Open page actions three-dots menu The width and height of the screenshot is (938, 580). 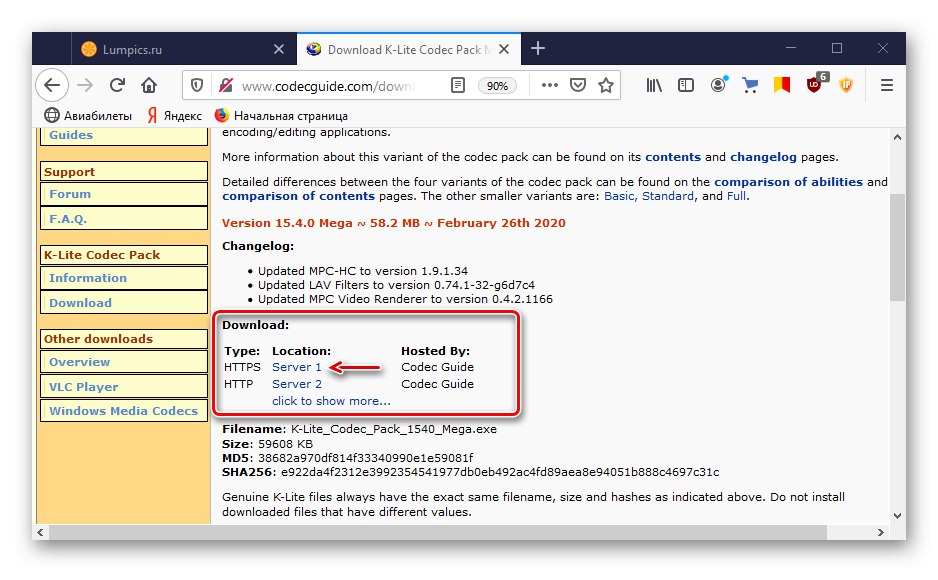point(549,86)
